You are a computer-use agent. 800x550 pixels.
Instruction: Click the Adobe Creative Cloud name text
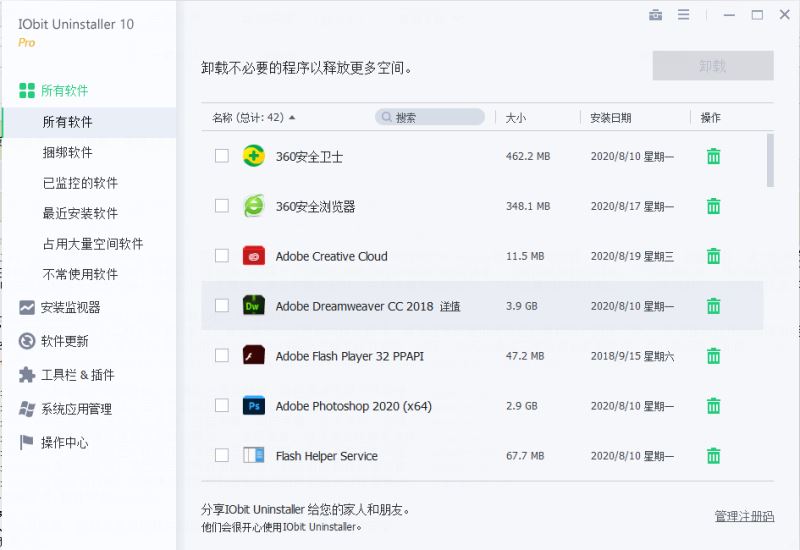(x=332, y=256)
